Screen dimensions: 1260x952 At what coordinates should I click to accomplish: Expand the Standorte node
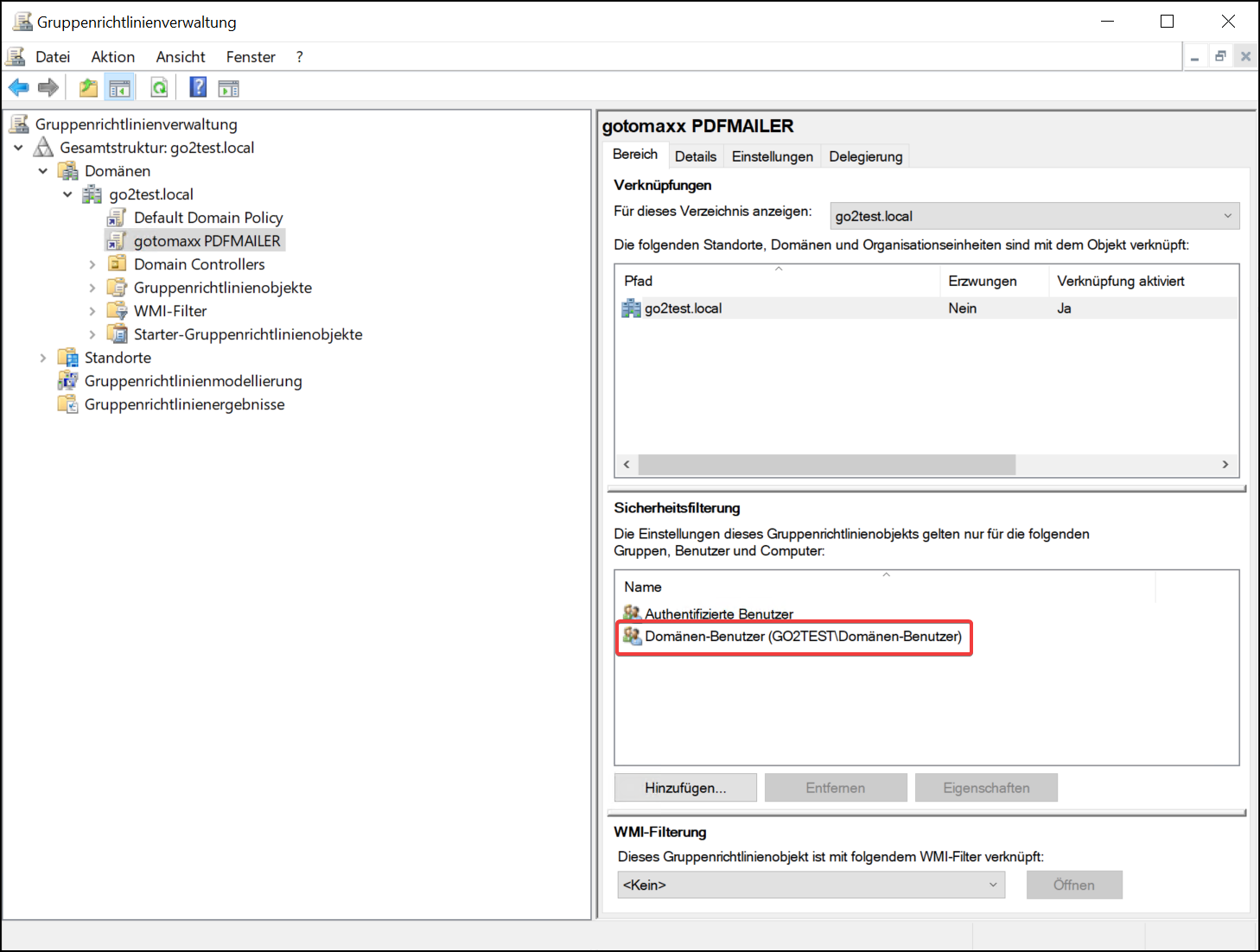(43, 358)
